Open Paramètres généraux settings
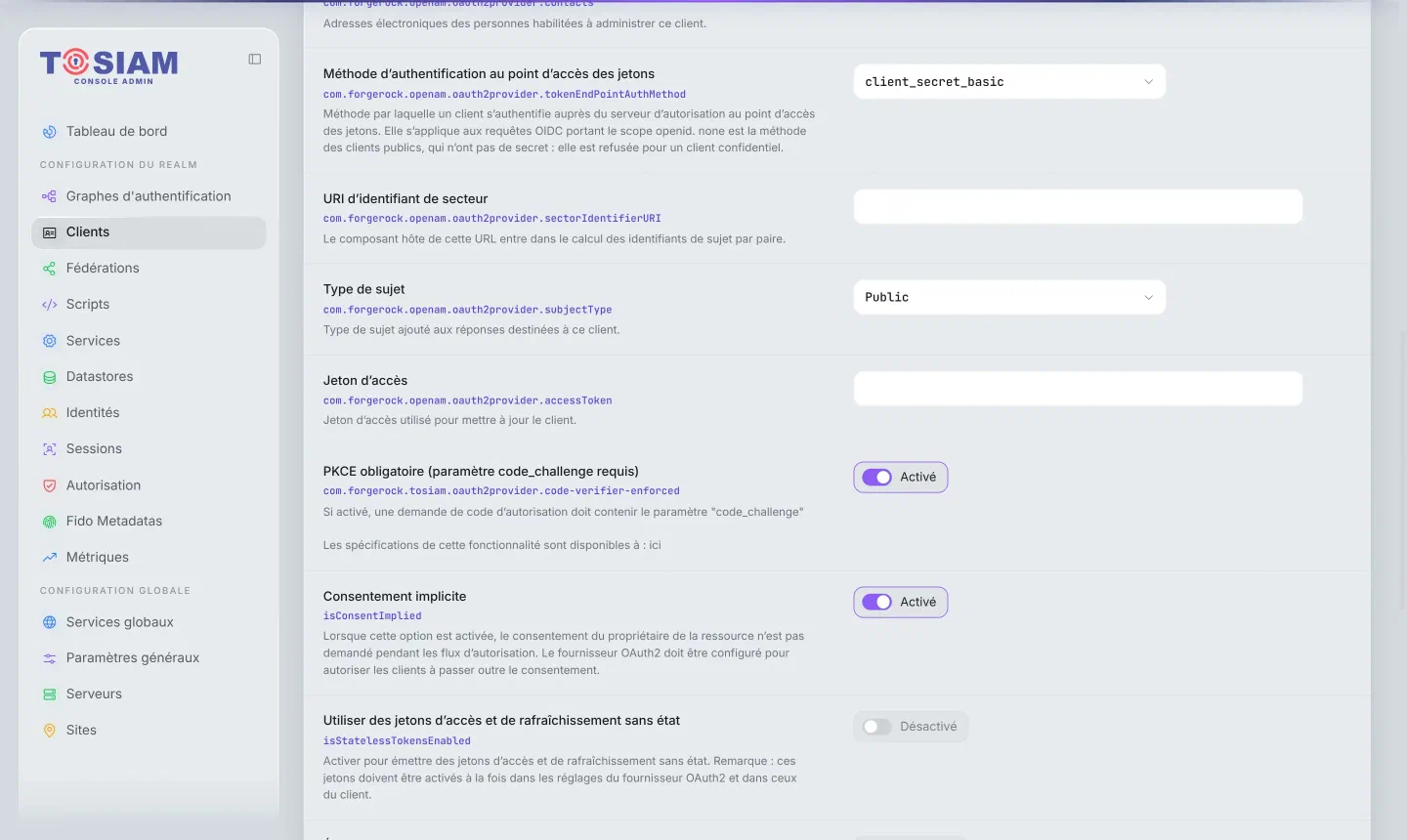Viewport: 1407px width, 840px height. click(x=149, y=658)
